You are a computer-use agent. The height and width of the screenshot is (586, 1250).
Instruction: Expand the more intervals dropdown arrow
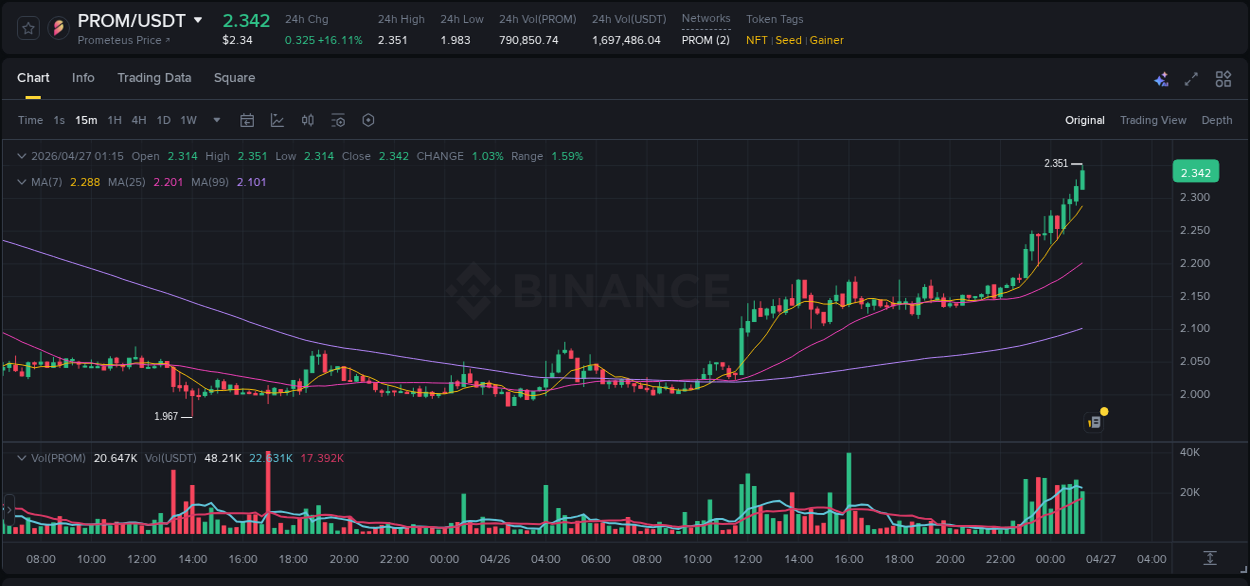[217, 120]
